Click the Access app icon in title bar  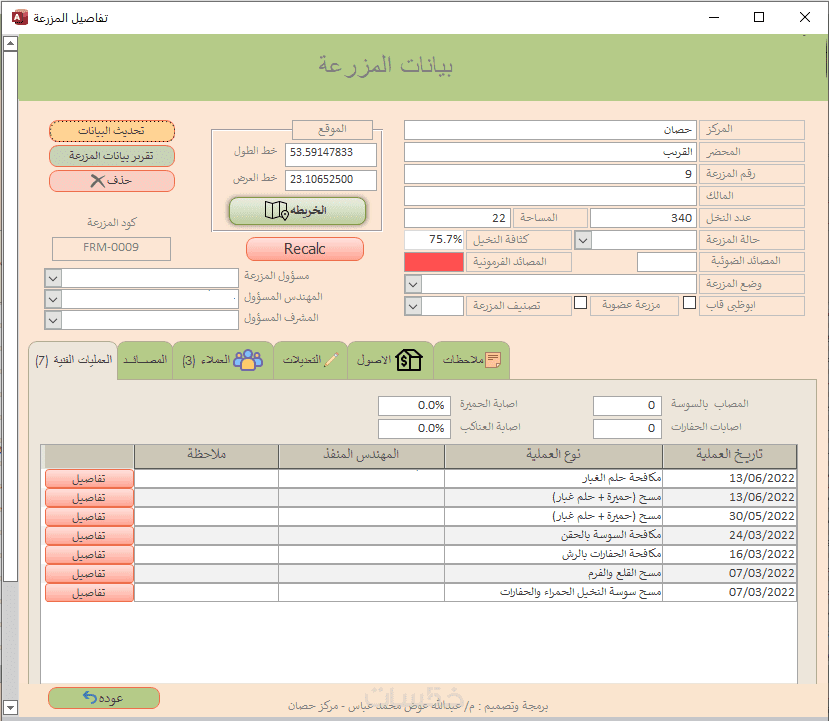tap(20, 17)
